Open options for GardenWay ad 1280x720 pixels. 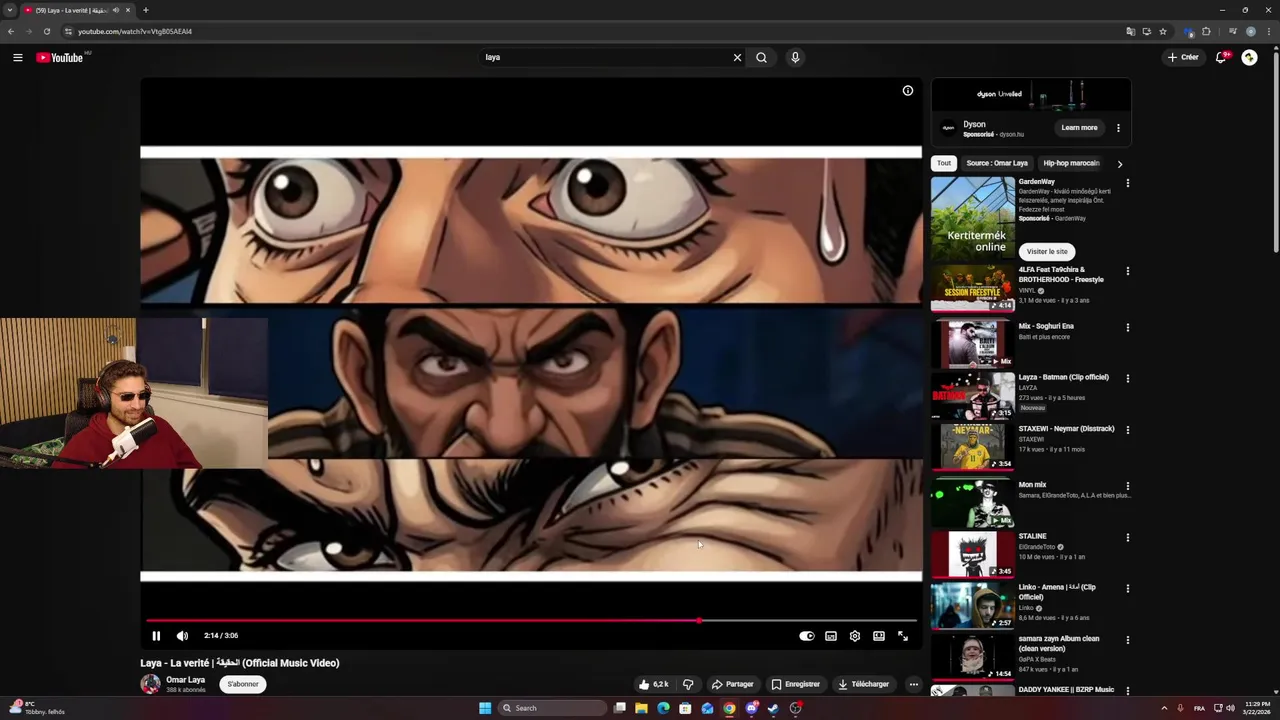pyautogui.click(x=1128, y=183)
